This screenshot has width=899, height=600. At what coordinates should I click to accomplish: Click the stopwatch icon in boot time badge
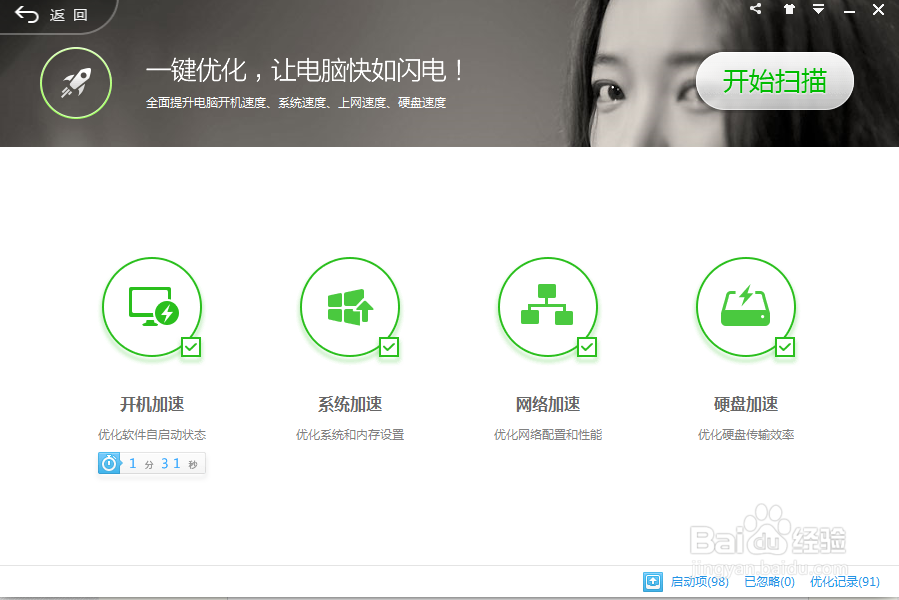click(109, 463)
